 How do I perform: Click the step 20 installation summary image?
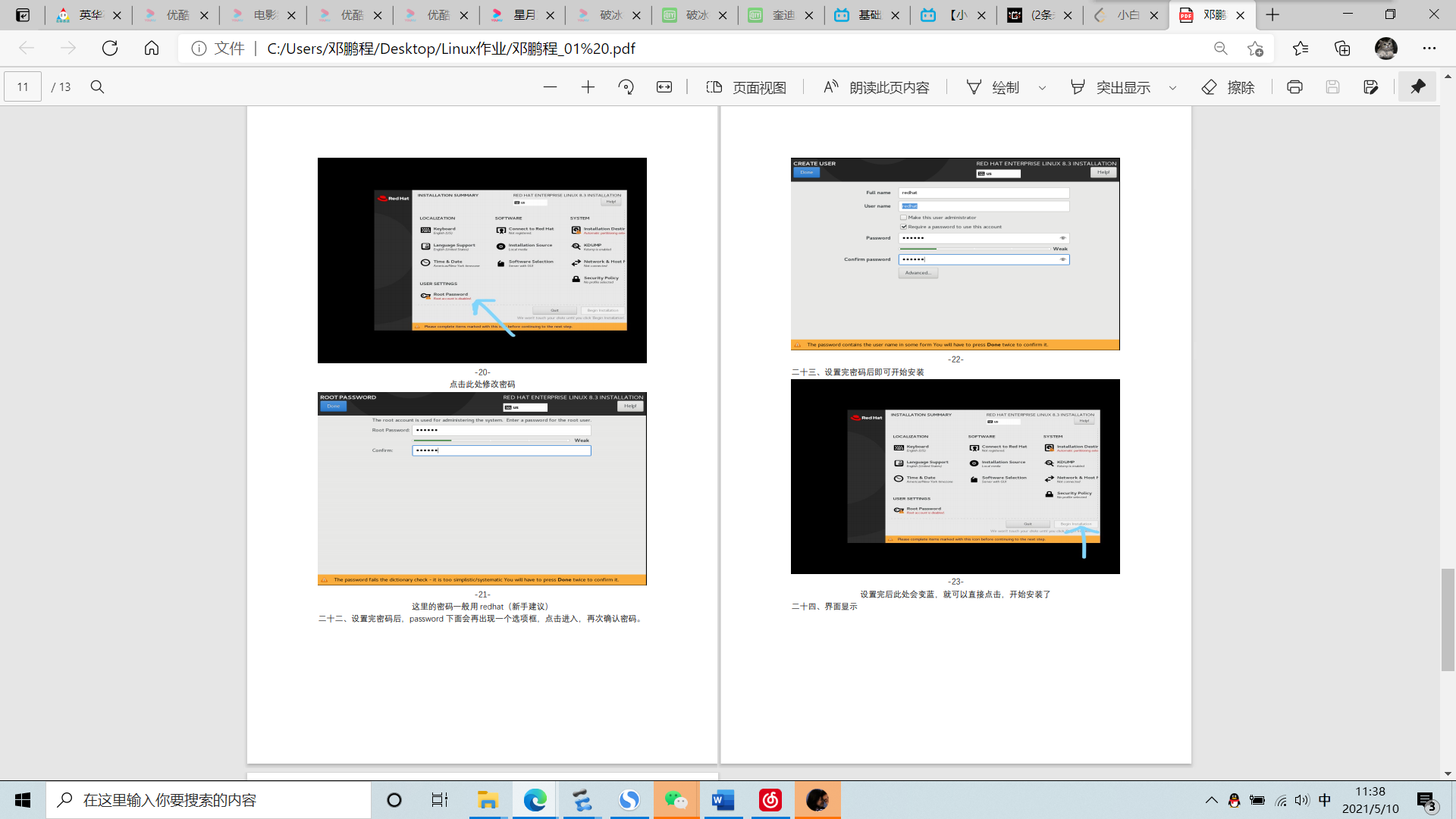482,260
